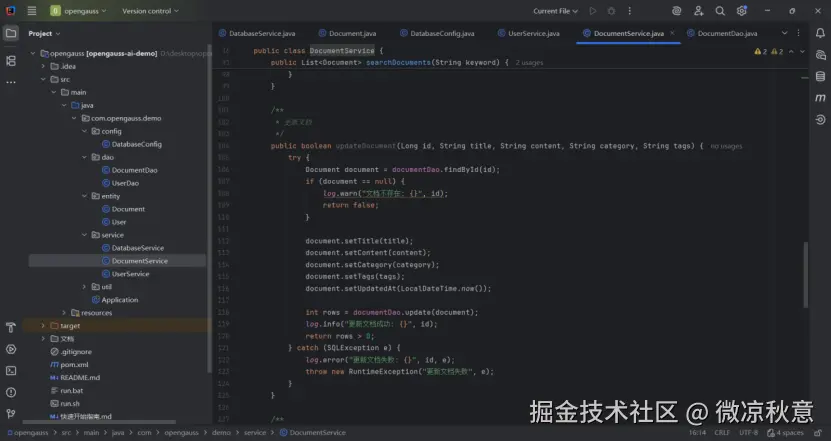The height and width of the screenshot is (442, 831).
Task: Close the DocumentService.java tab
Action: pos(672,33)
